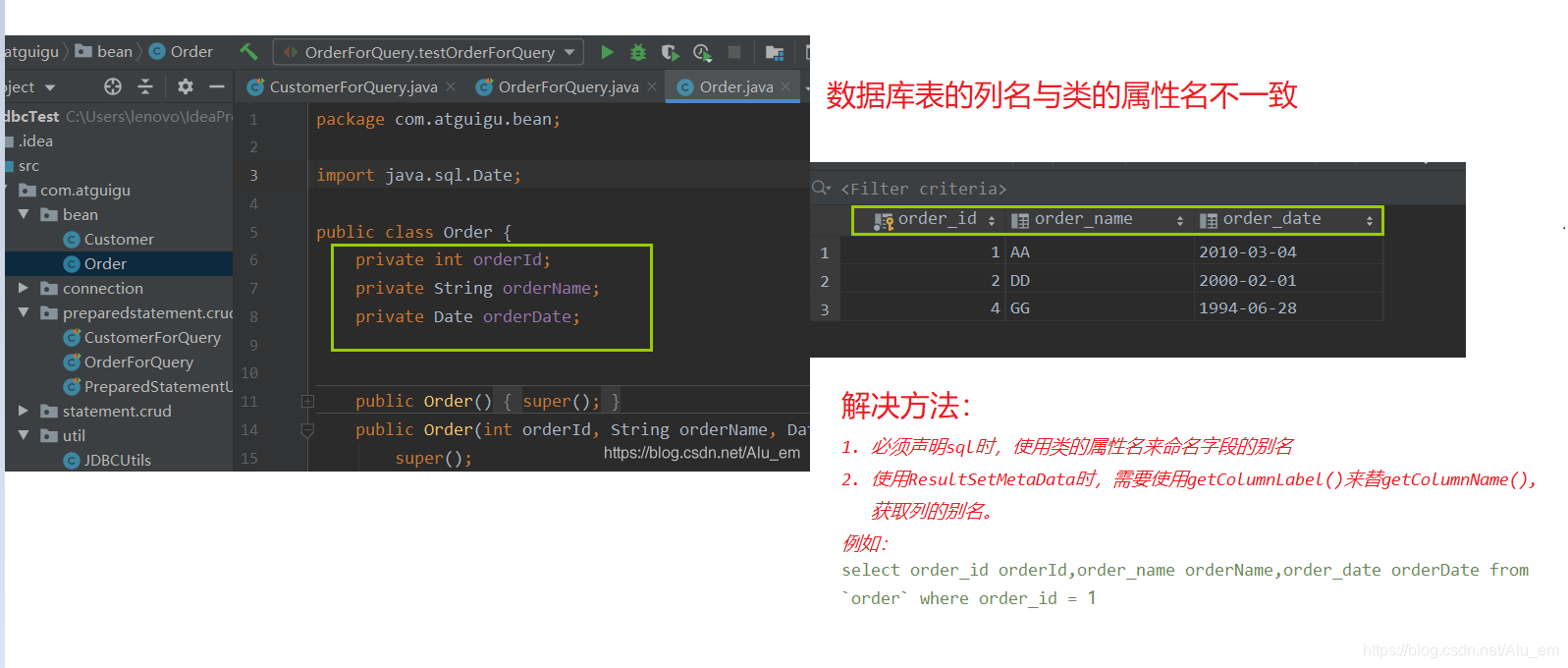Click order_date column table icon
This screenshot has height=668, width=1568.
[1209, 221]
